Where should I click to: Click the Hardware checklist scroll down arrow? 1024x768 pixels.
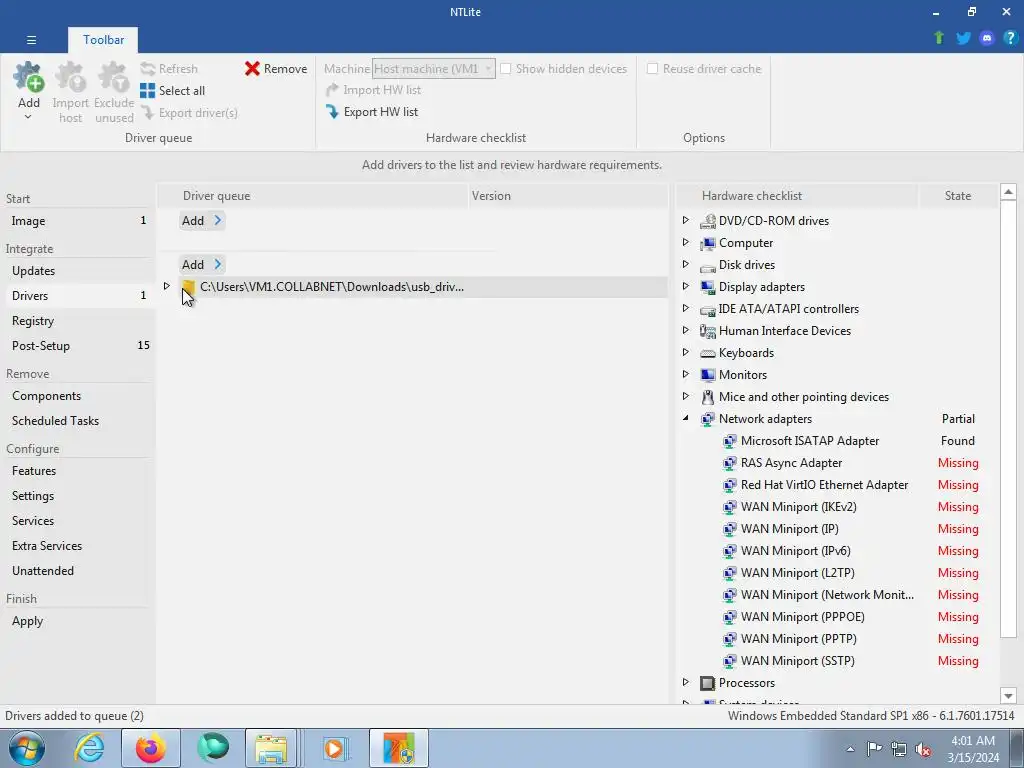1008,696
